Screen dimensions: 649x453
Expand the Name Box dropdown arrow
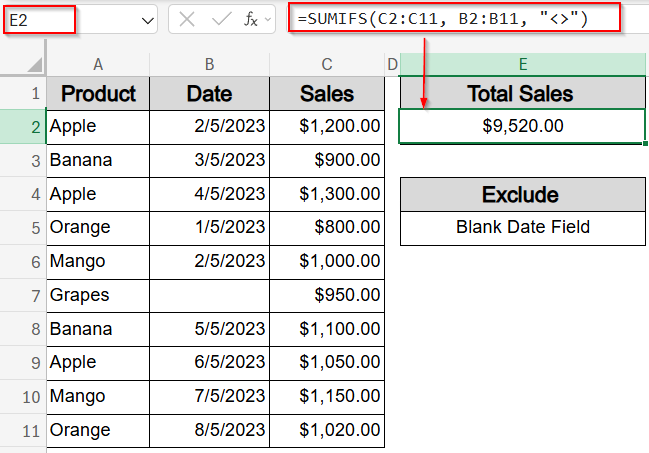pos(147,20)
